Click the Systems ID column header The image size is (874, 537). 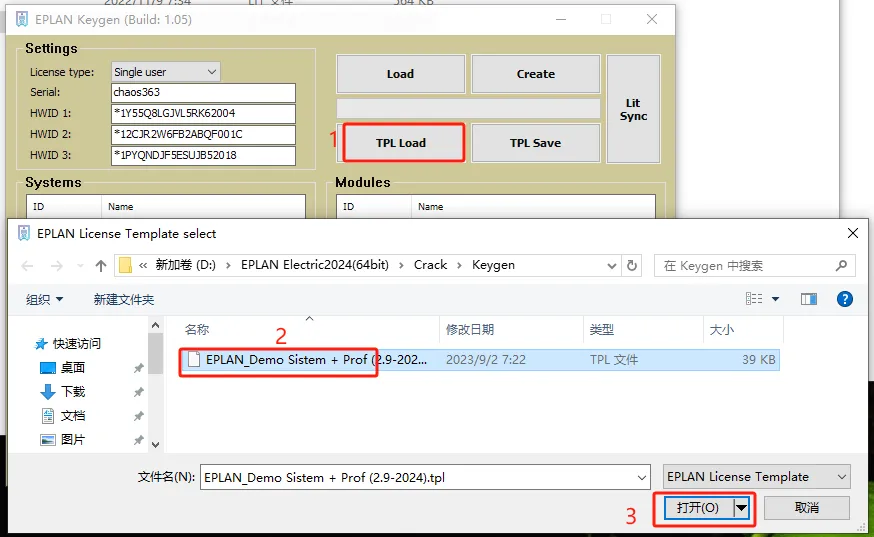64,206
